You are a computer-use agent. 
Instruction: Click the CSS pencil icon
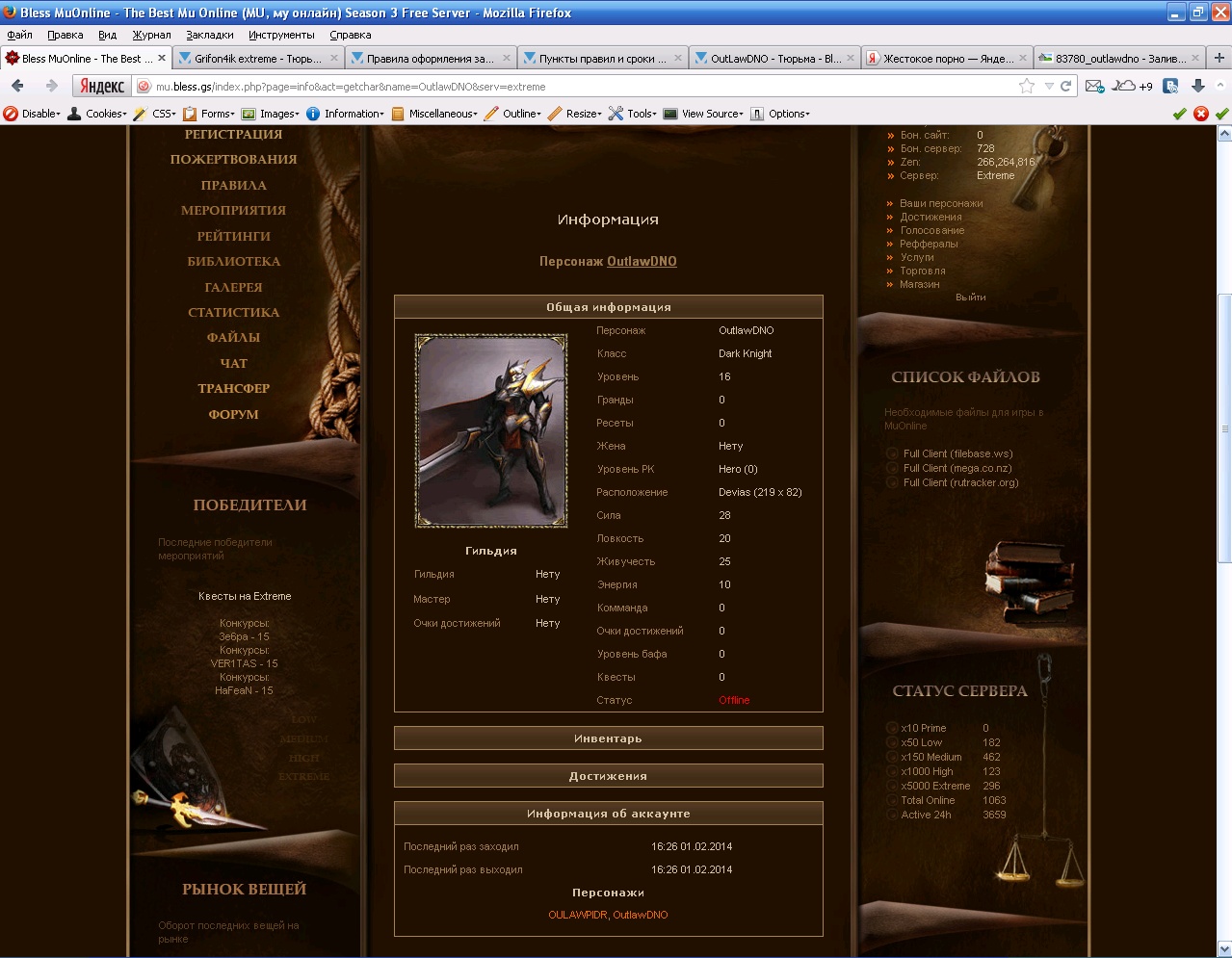(x=140, y=114)
